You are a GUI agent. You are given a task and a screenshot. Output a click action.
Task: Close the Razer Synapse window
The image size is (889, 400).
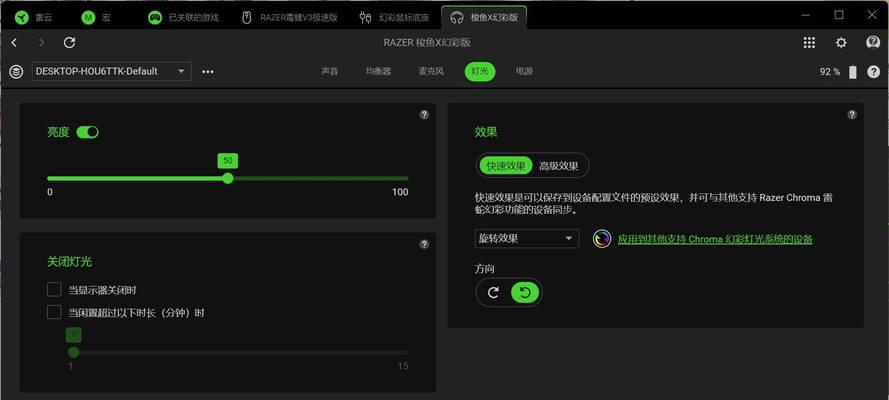click(872, 15)
